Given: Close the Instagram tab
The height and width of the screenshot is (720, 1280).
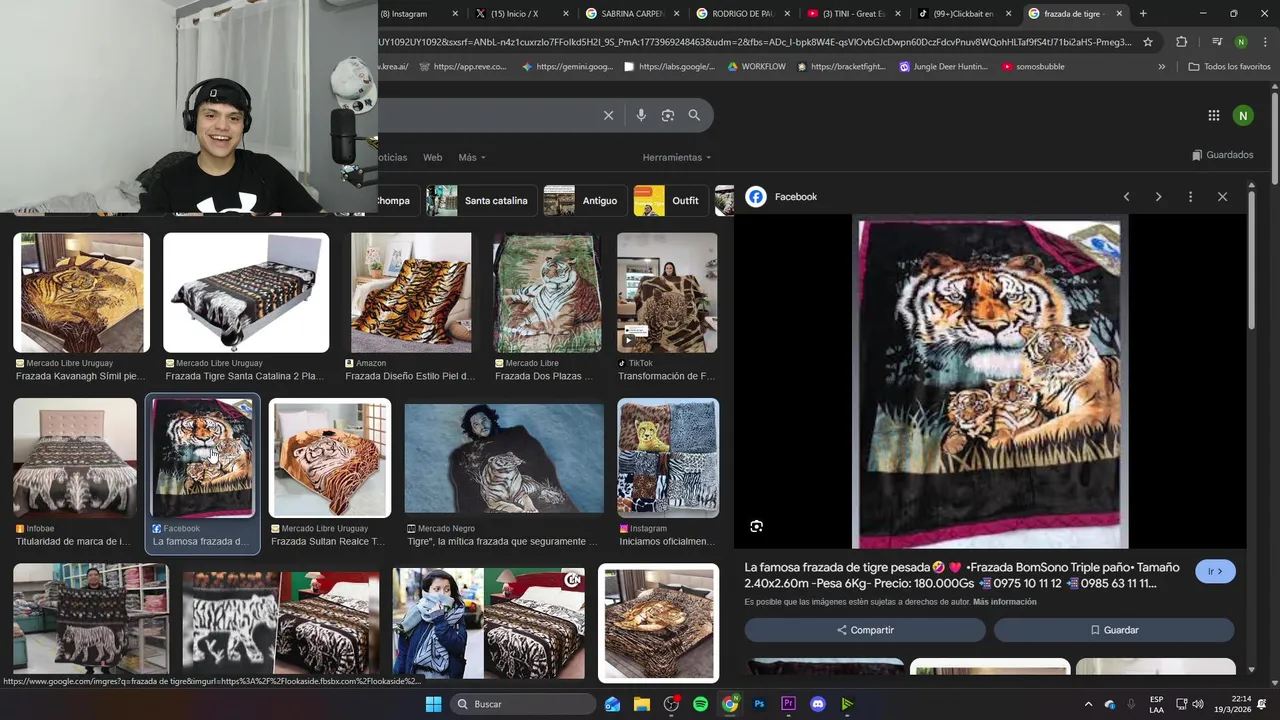Looking at the screenshot, I should (x=455, y=14).
